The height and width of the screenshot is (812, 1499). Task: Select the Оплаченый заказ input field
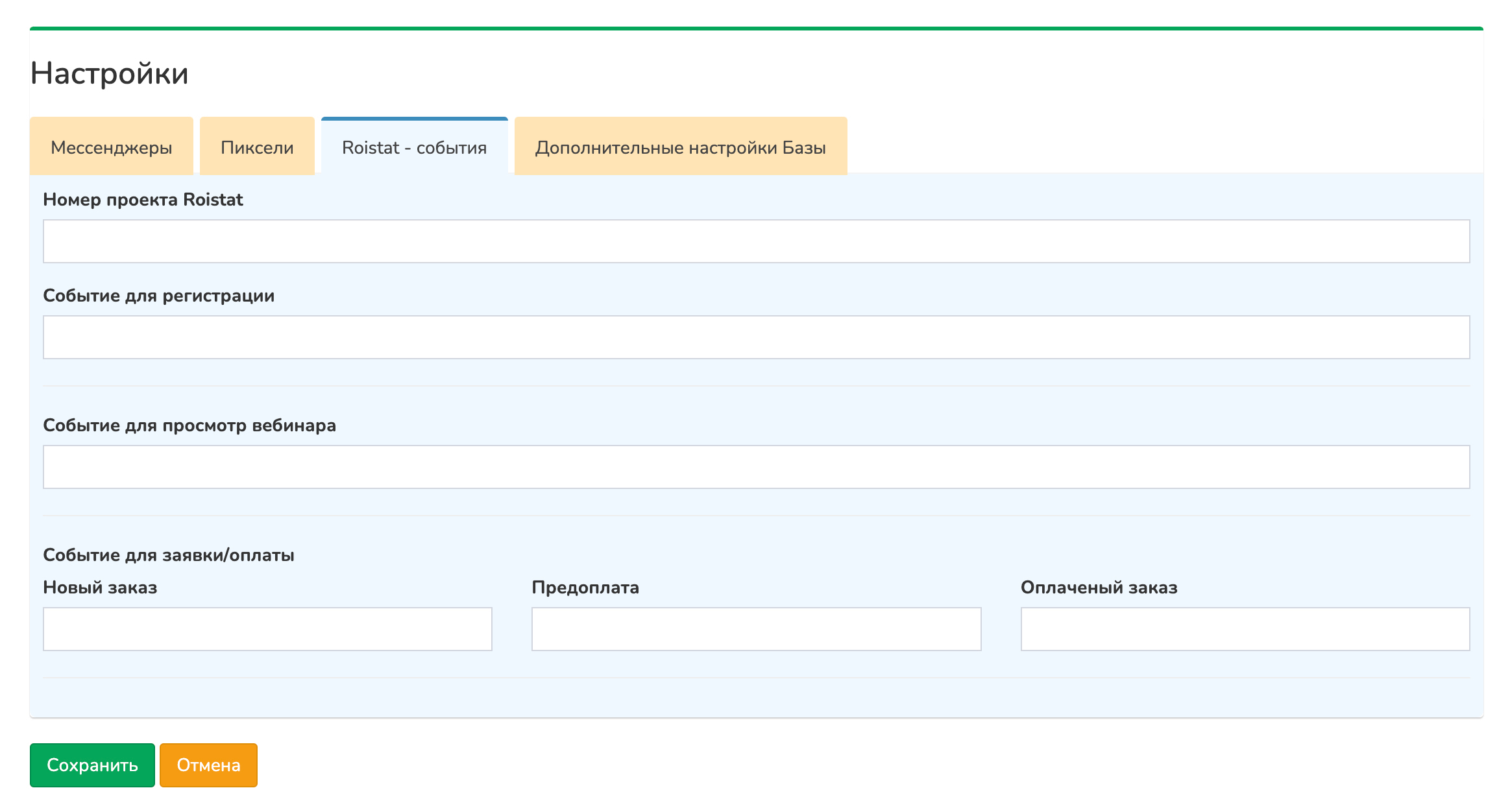1245,629
